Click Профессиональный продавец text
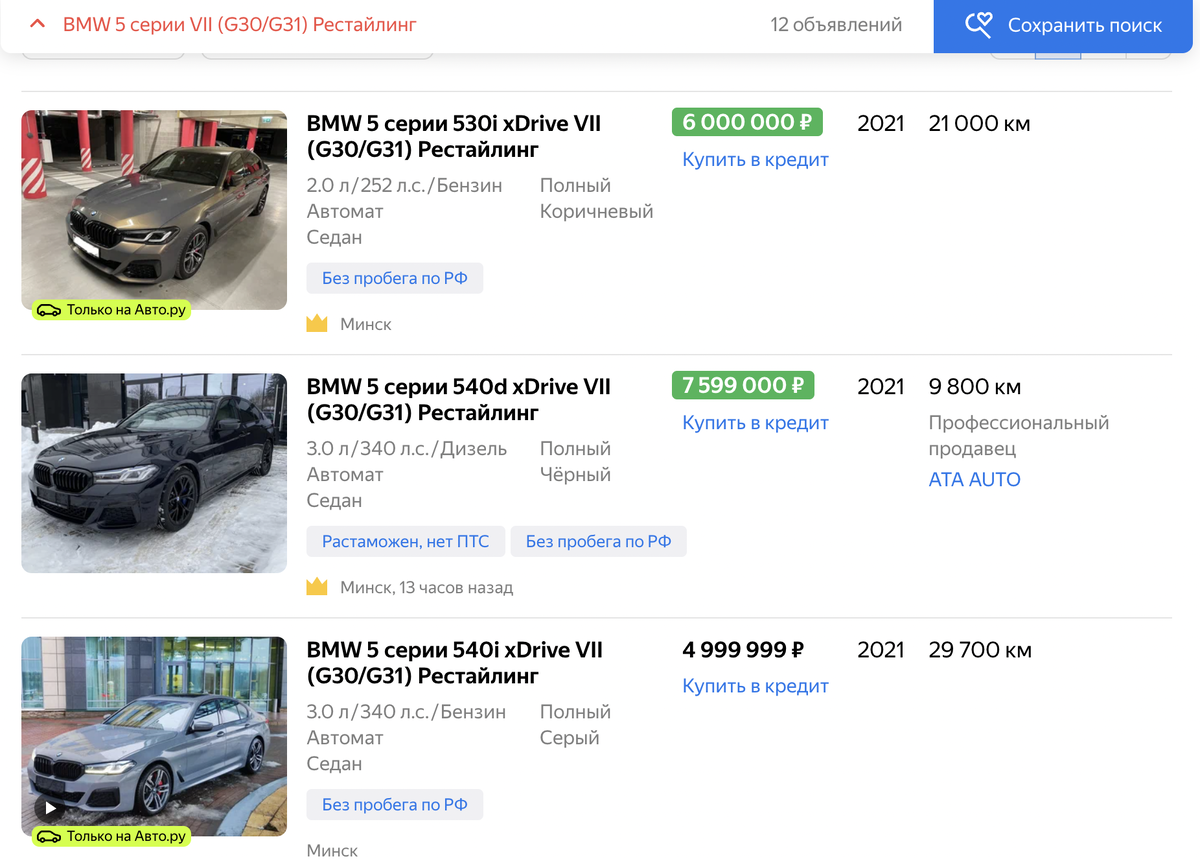 (1019, 436)
